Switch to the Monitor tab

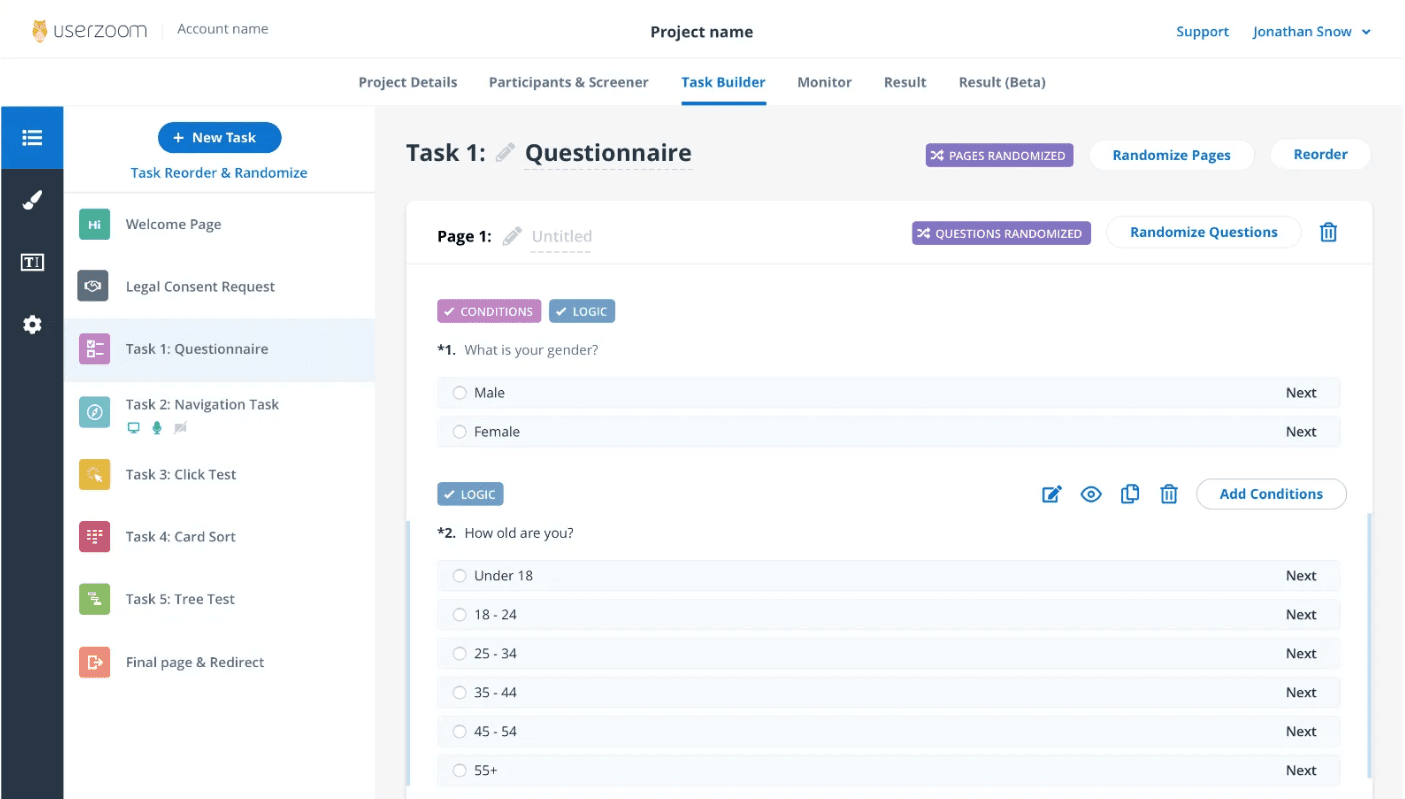(x=824, y=82)
